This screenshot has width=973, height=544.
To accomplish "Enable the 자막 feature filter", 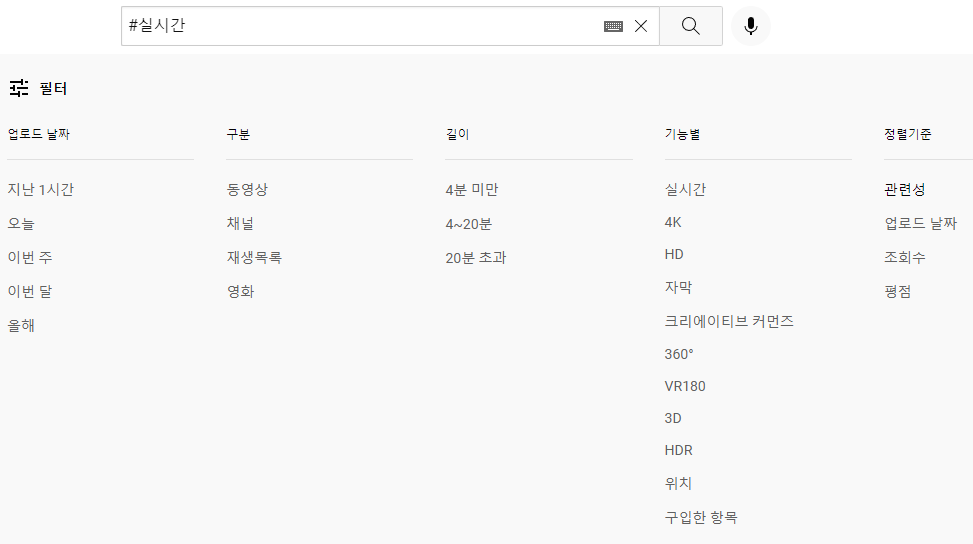I will click(x=678, y=287).
